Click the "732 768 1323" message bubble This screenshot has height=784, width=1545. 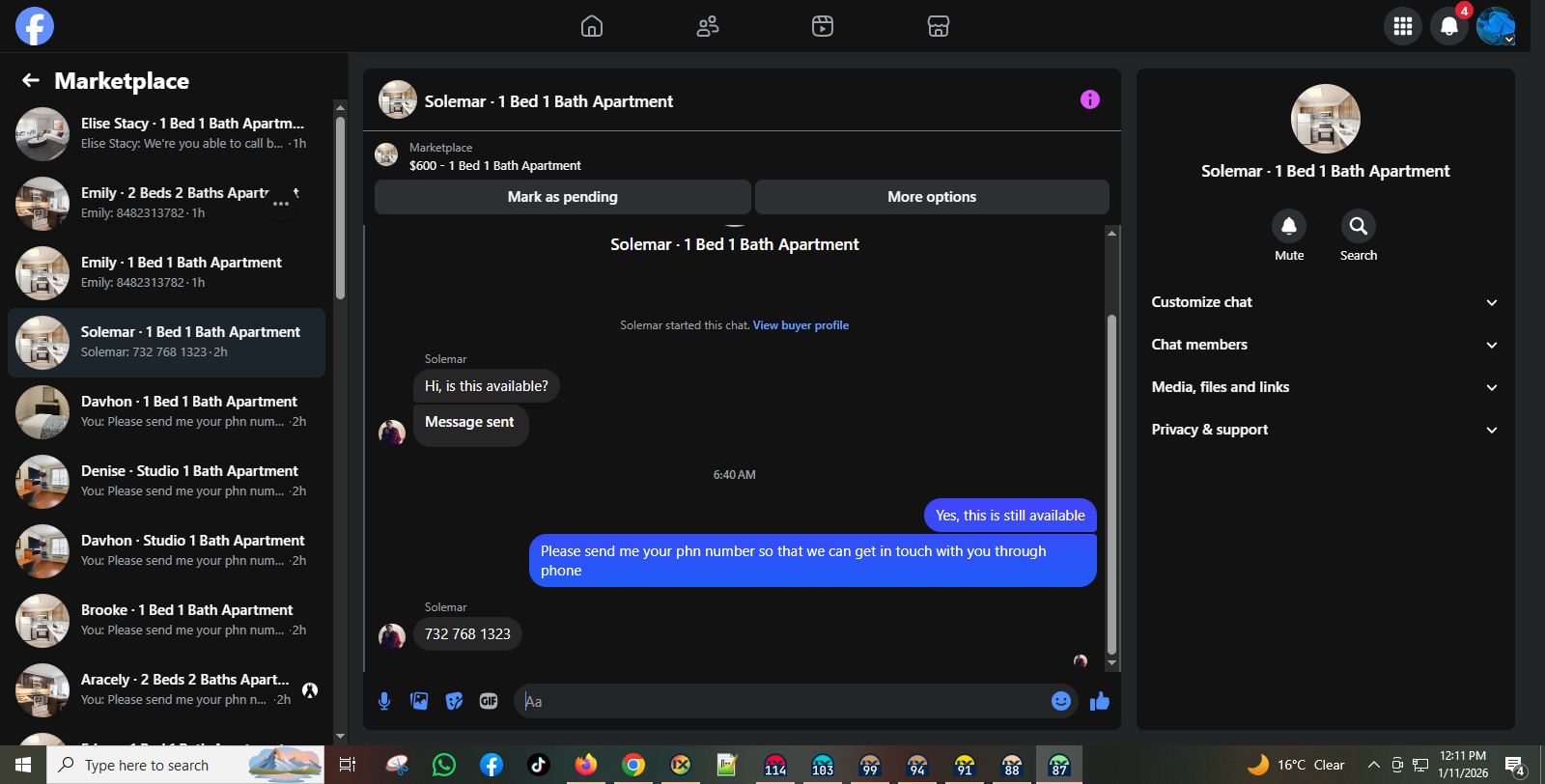(x=467, y=634)
